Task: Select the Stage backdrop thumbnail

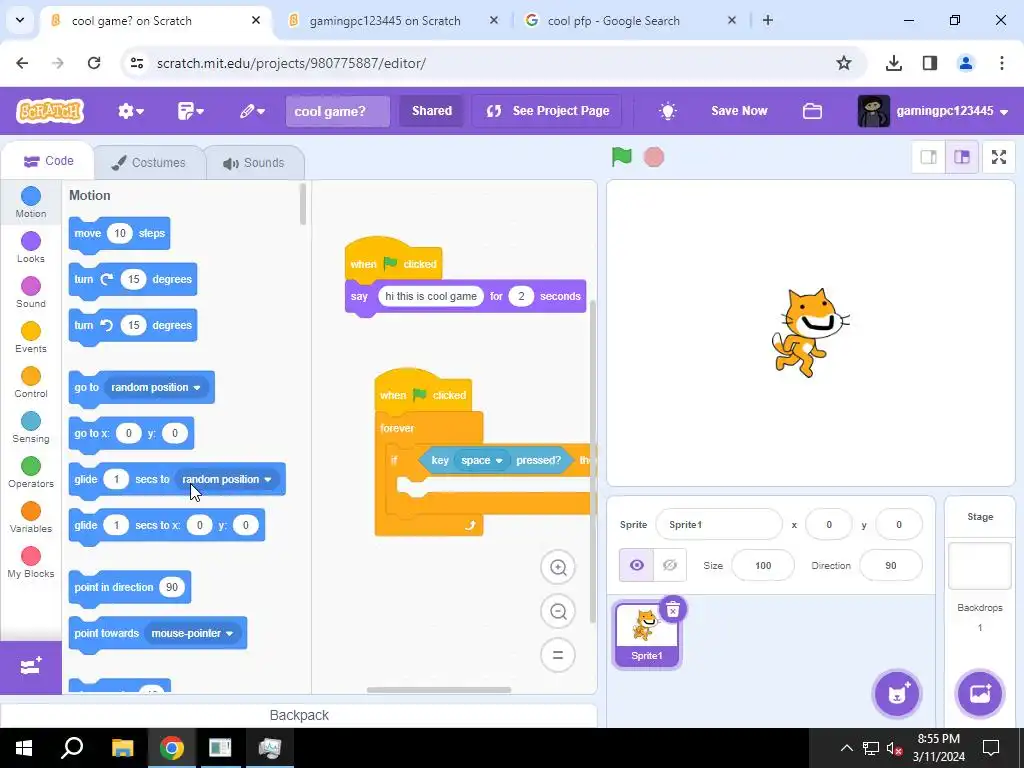Action: click(980, 566)
